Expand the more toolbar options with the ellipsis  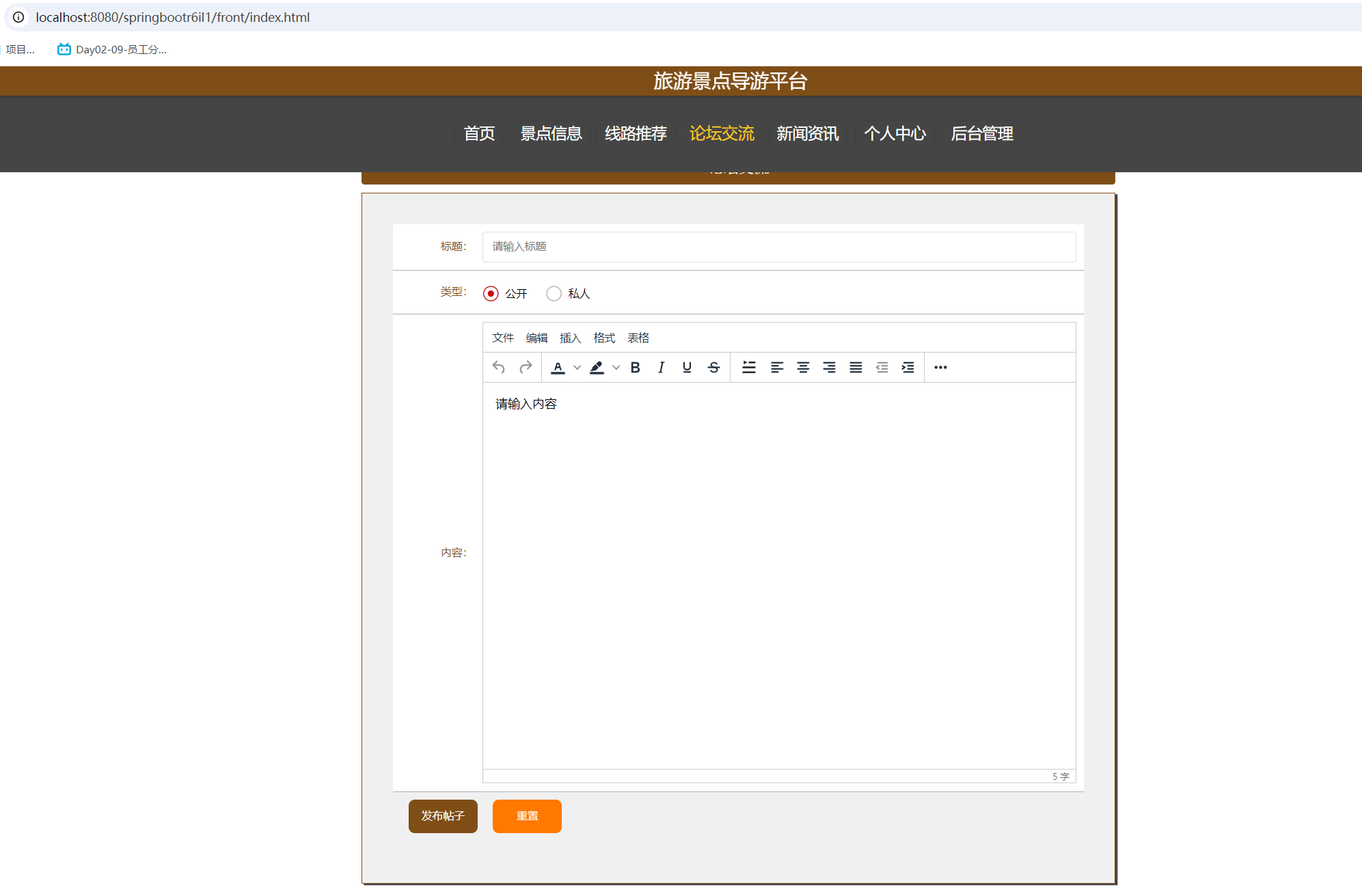pos(940,367)
